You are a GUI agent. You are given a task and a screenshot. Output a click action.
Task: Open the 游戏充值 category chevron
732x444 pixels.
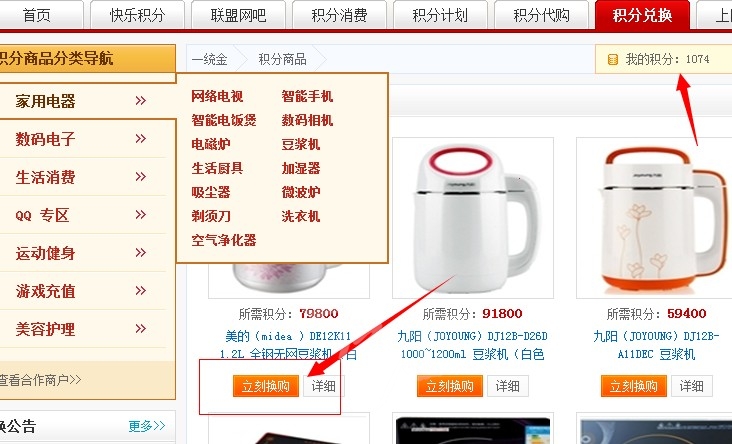click(141, 290)
